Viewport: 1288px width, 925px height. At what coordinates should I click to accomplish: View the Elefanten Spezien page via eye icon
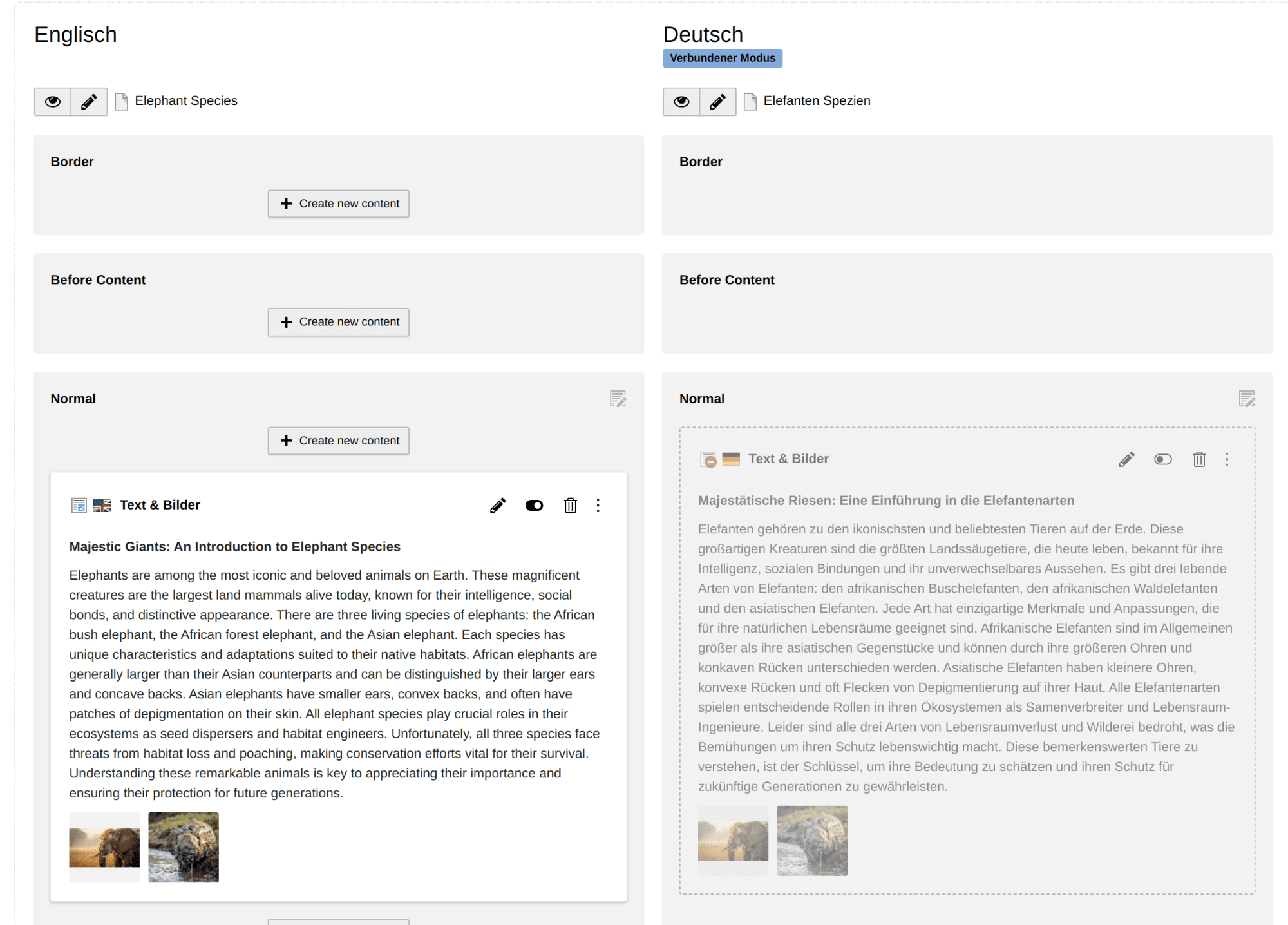pos(681,102)
